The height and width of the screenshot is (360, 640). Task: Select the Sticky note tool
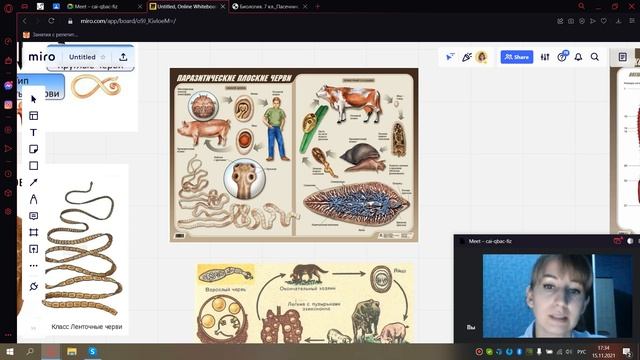[x=33, y=149]
